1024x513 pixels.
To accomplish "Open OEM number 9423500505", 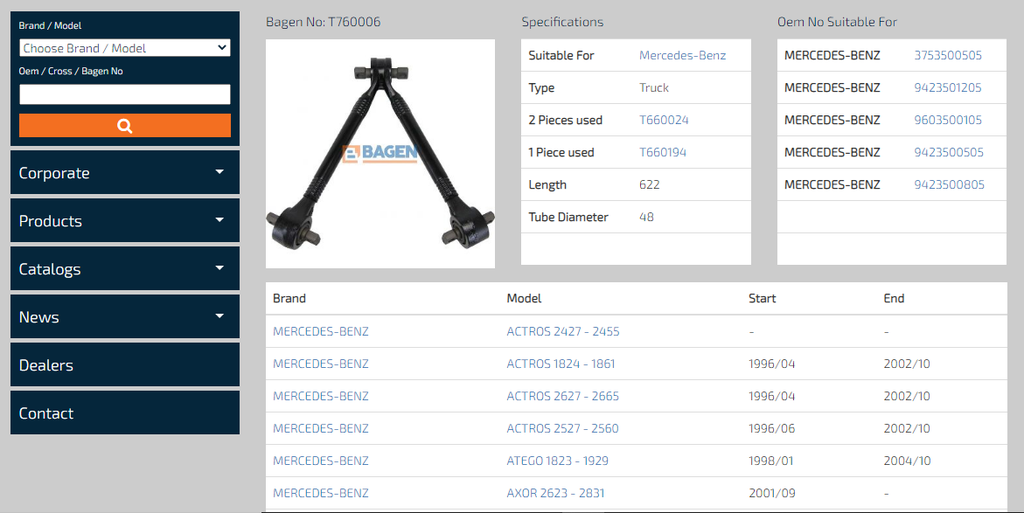I will [948, 153].
